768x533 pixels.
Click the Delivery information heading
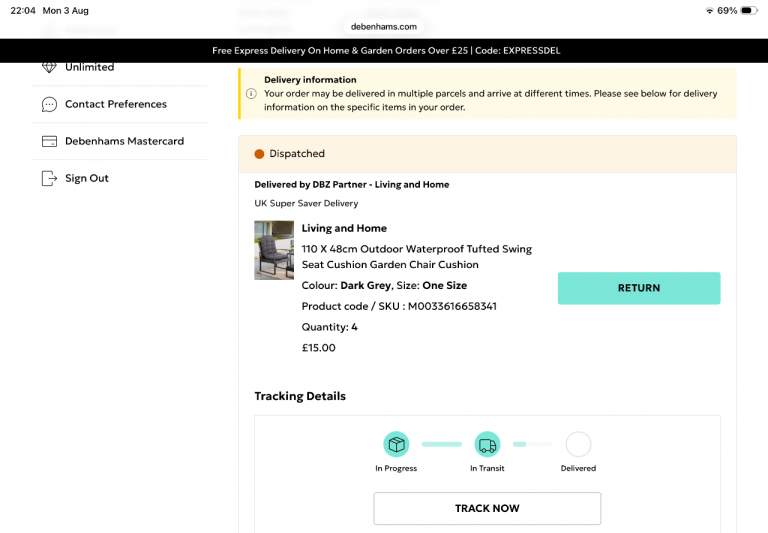(310, 80)
